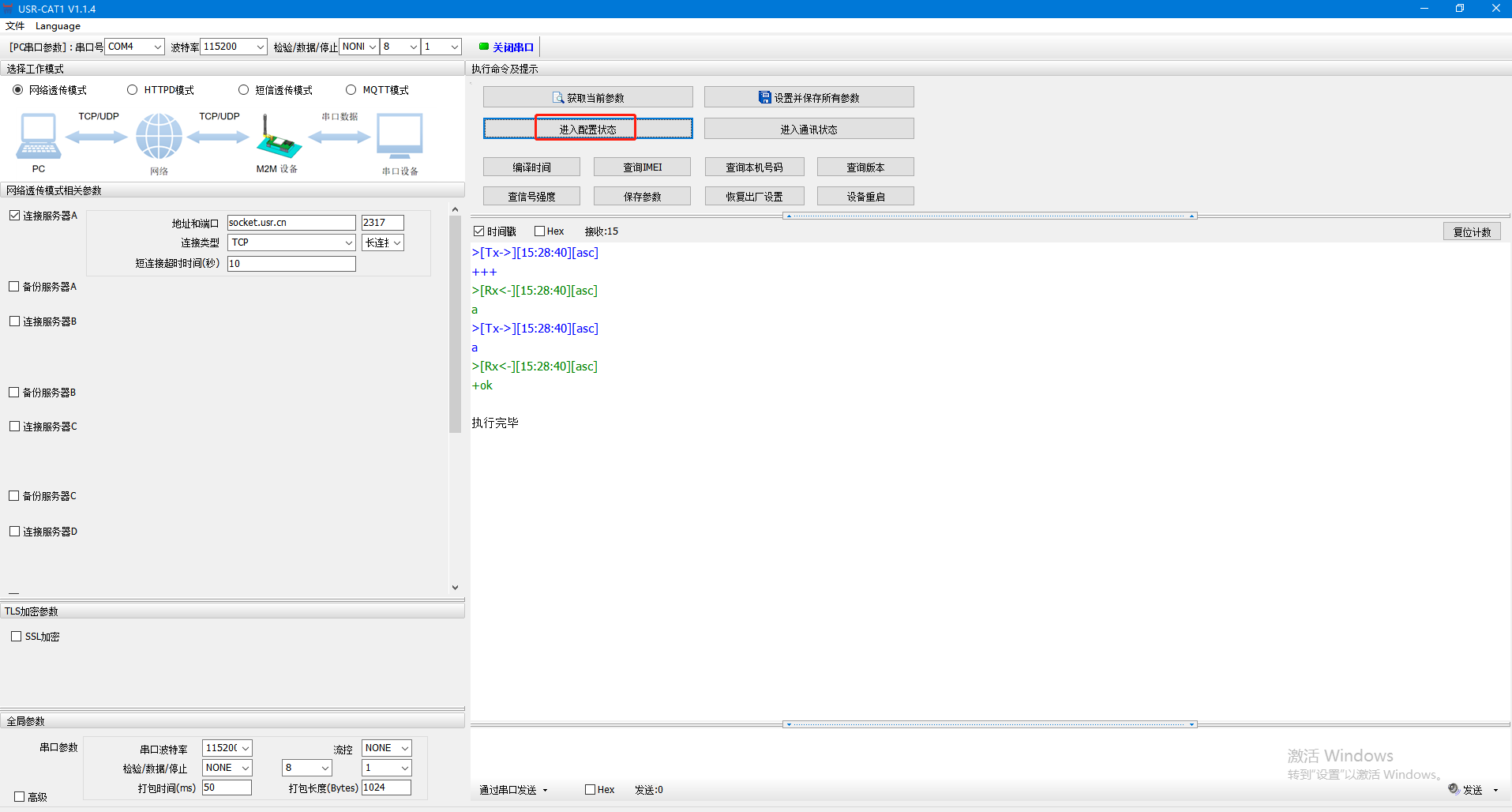Click the network globe icon

[x=159, y=137]
